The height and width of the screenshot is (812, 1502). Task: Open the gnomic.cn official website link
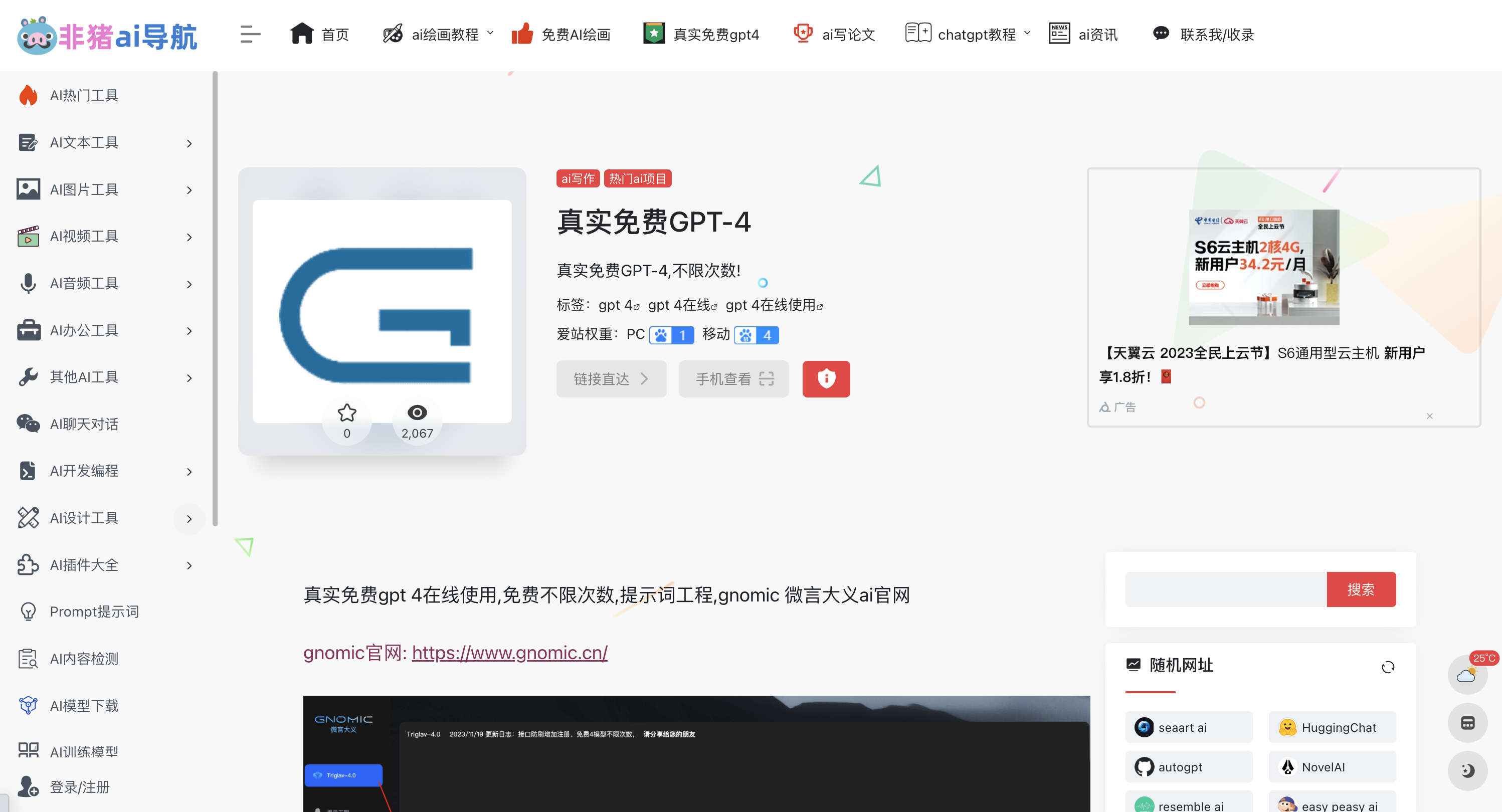pyautogui.click(x=509, y=652)
